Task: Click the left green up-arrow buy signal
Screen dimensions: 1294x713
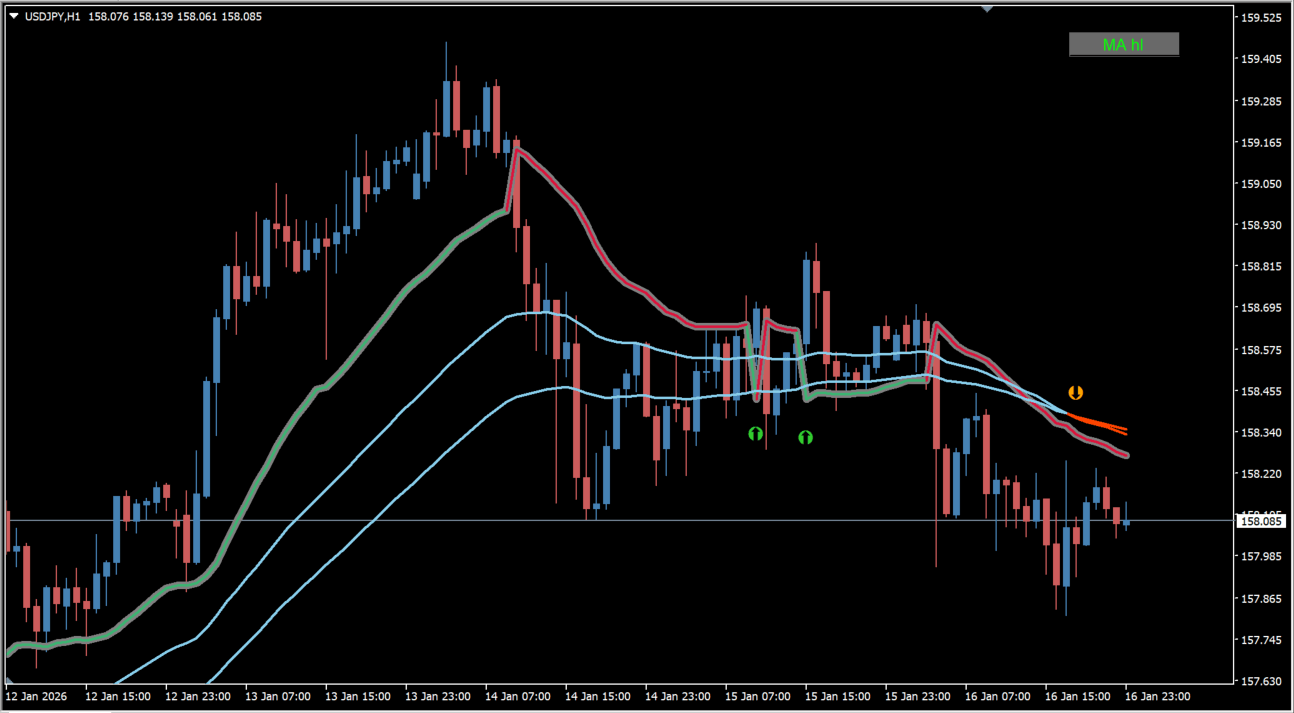Action: (x=756, y=433)
